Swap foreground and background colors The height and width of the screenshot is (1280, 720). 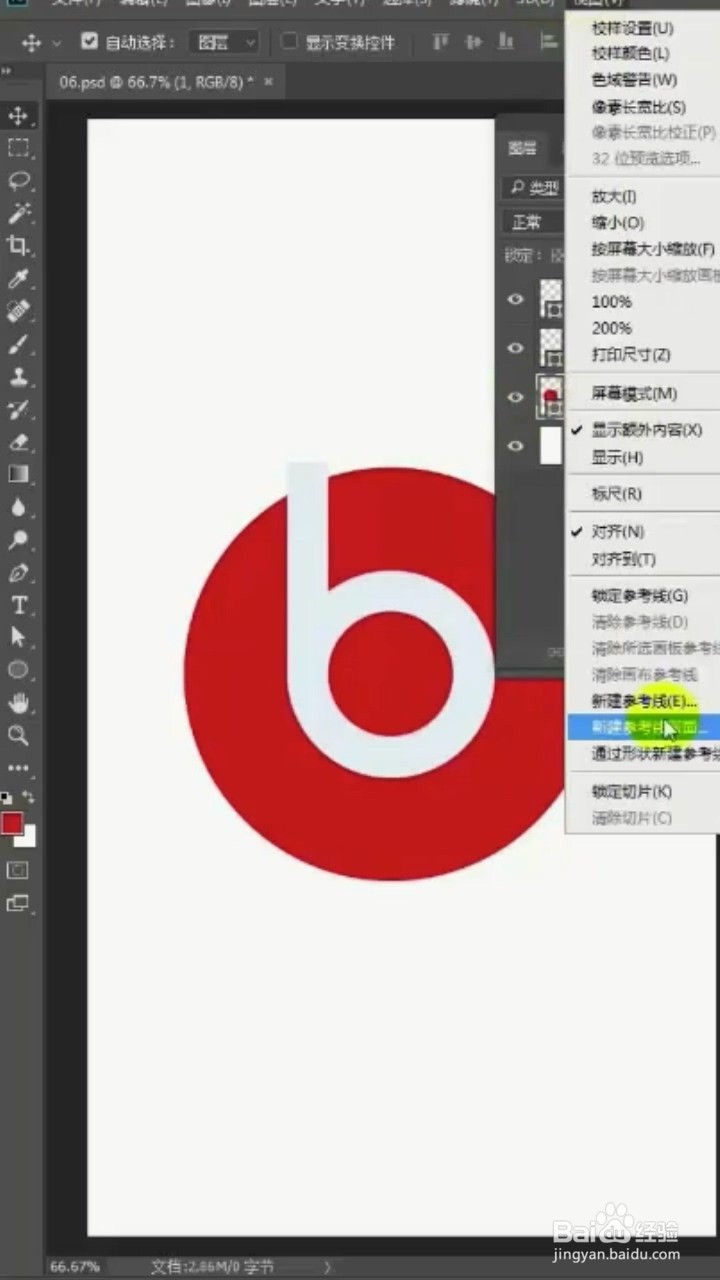(x=29, y=797)
